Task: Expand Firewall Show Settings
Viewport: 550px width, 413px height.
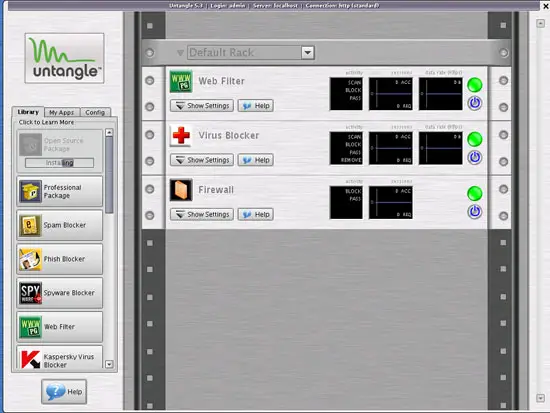Action: tap(202, 214)
